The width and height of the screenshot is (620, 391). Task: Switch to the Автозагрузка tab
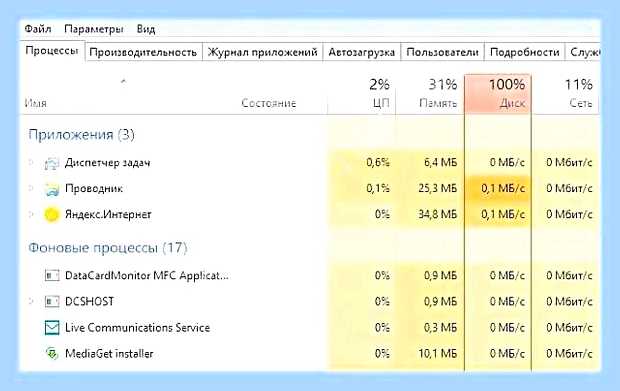tap(361, 52)
